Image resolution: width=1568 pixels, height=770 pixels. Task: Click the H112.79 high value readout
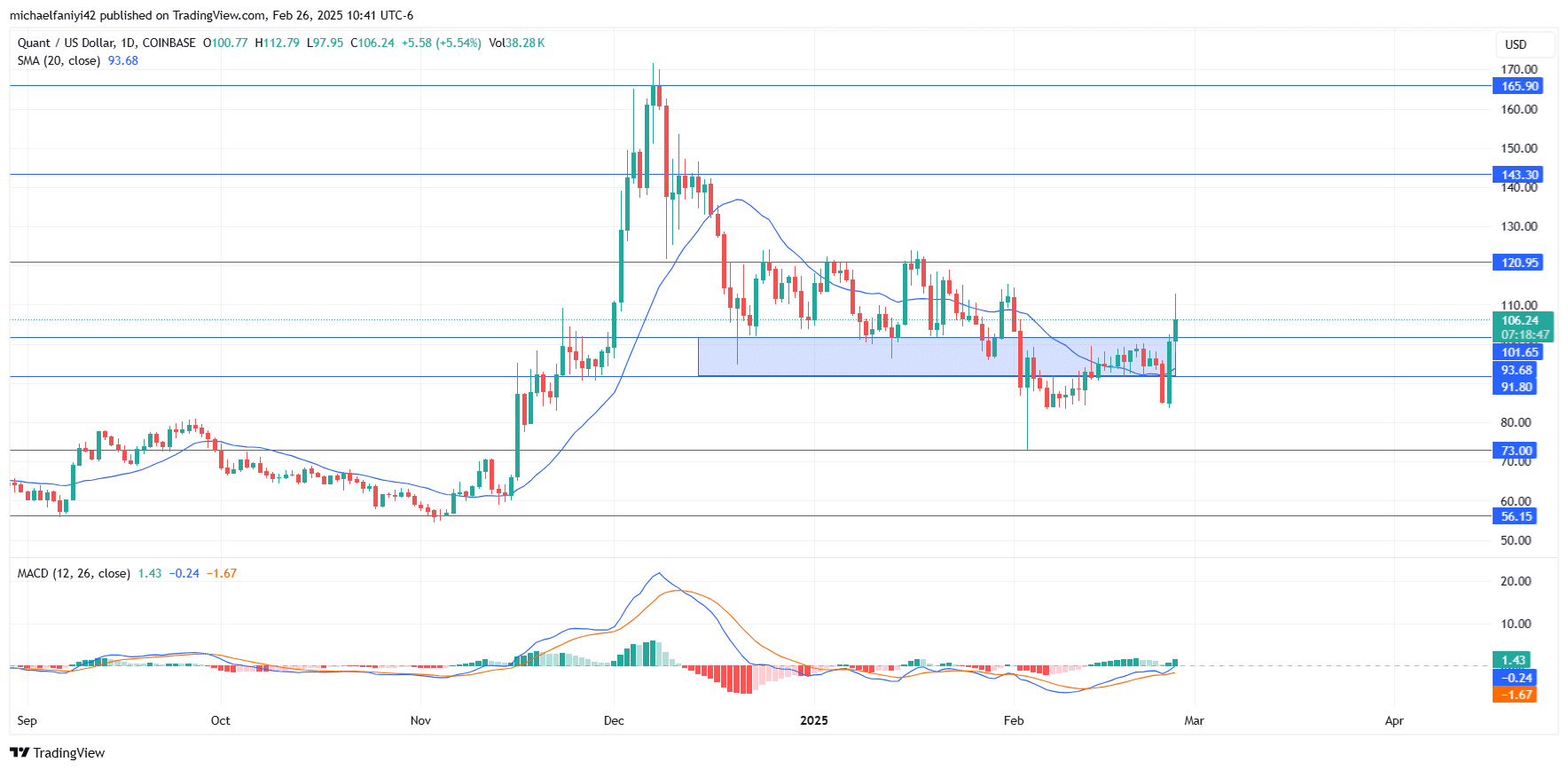277,43
